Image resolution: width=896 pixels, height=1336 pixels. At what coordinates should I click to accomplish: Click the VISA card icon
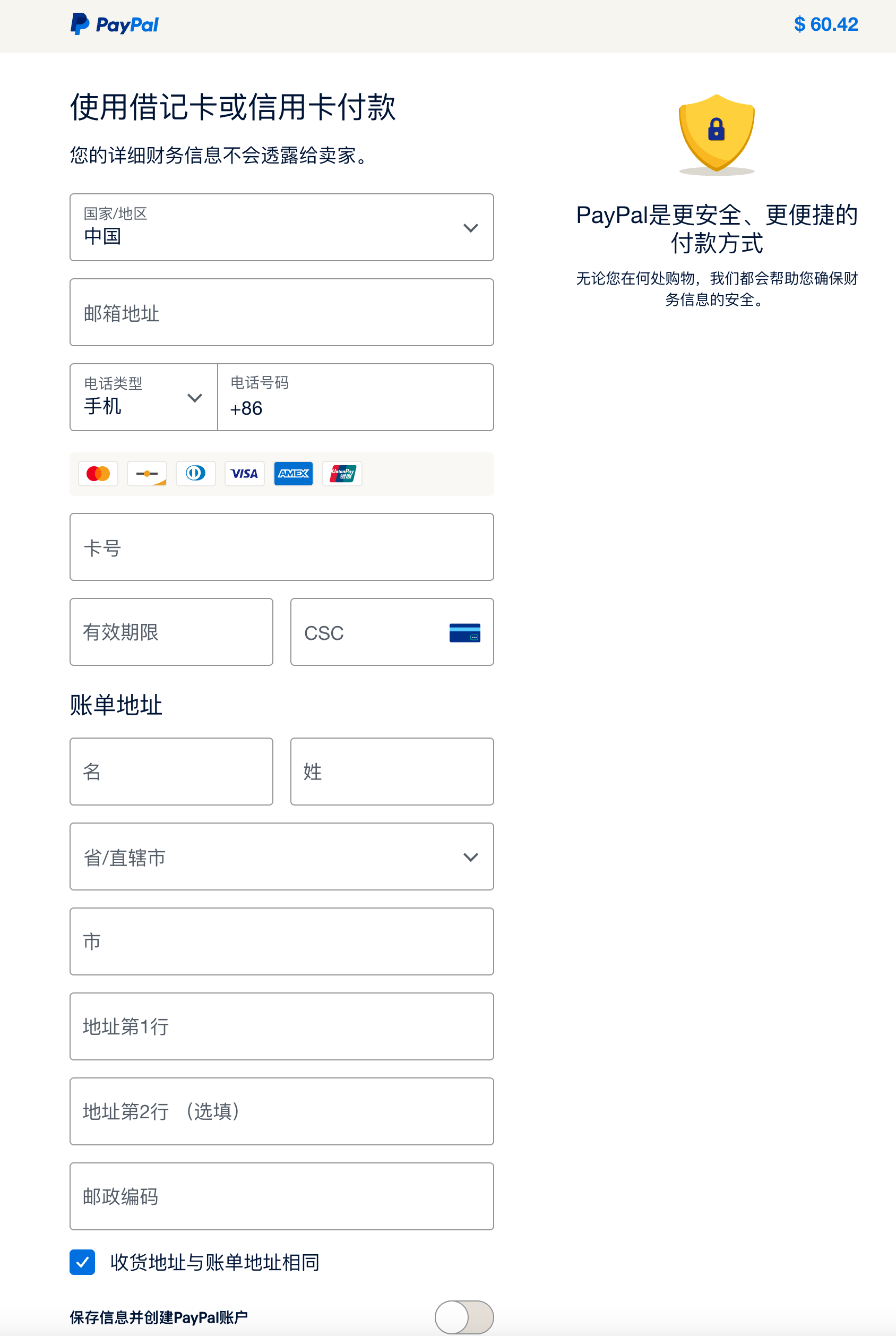[x=245, y=473]
